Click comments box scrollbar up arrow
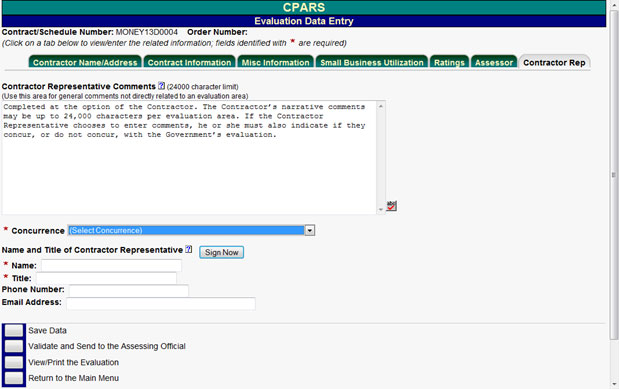The height and width of the screenshot is (389, 619). click(381, 106)
